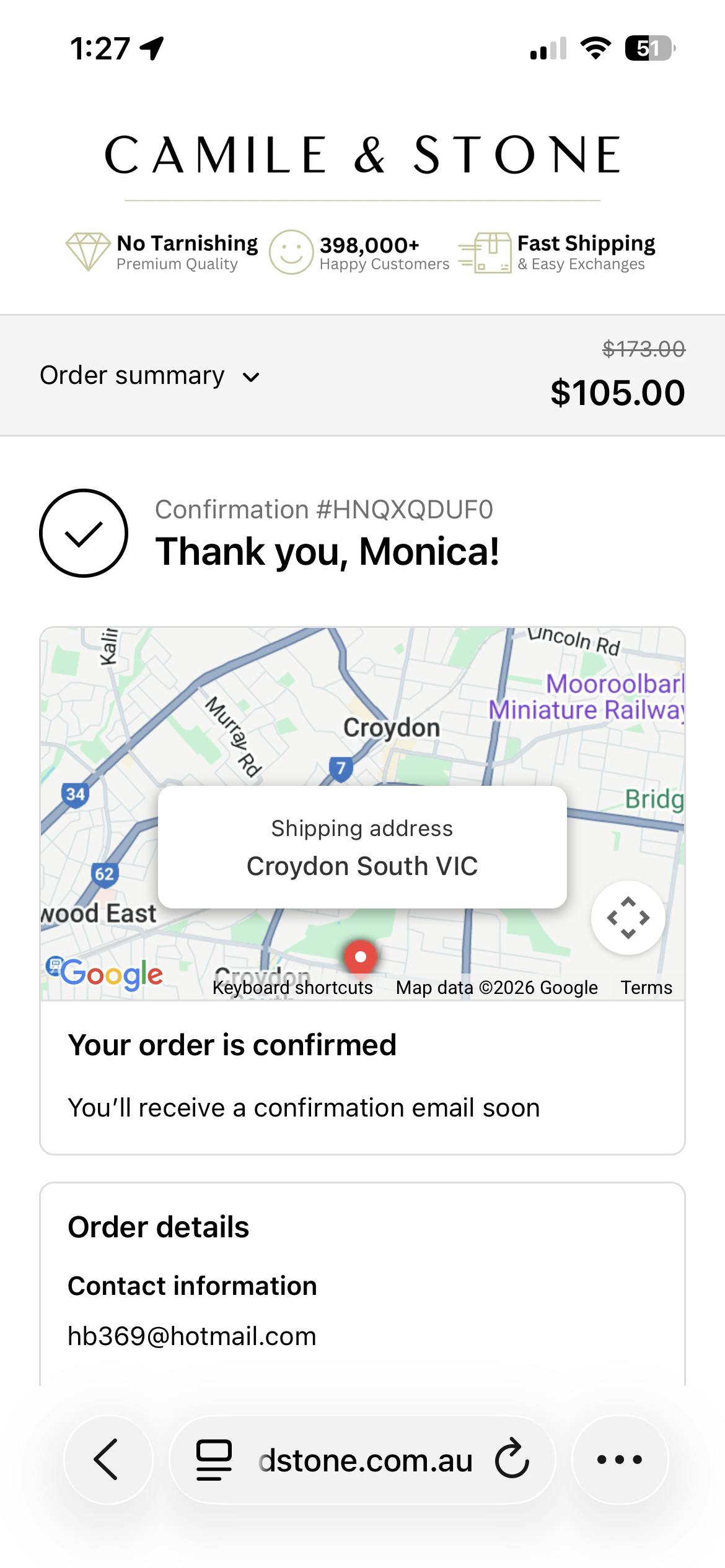Image resolution: width=725 pixels, height=1568 pixels.
Task: Open the page reader menu icon
Action: click(214, 1460)
